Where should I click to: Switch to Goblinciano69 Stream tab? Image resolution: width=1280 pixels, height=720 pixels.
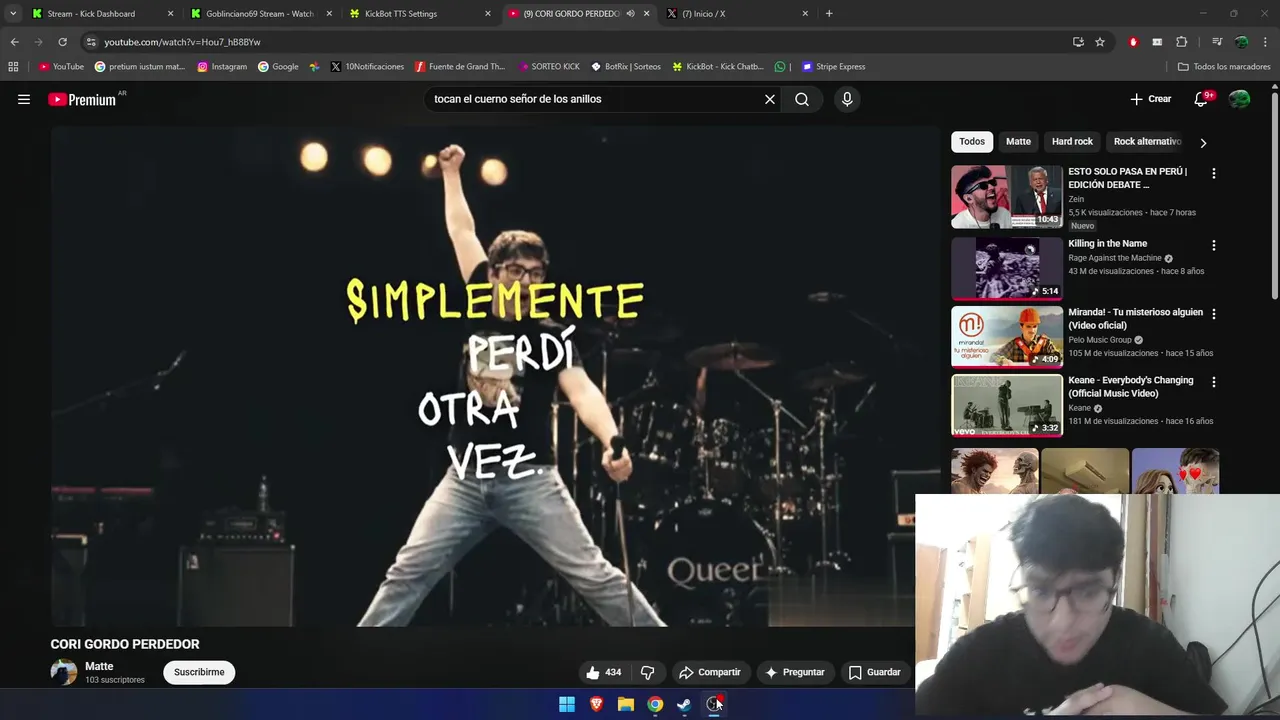coord(259,14)
